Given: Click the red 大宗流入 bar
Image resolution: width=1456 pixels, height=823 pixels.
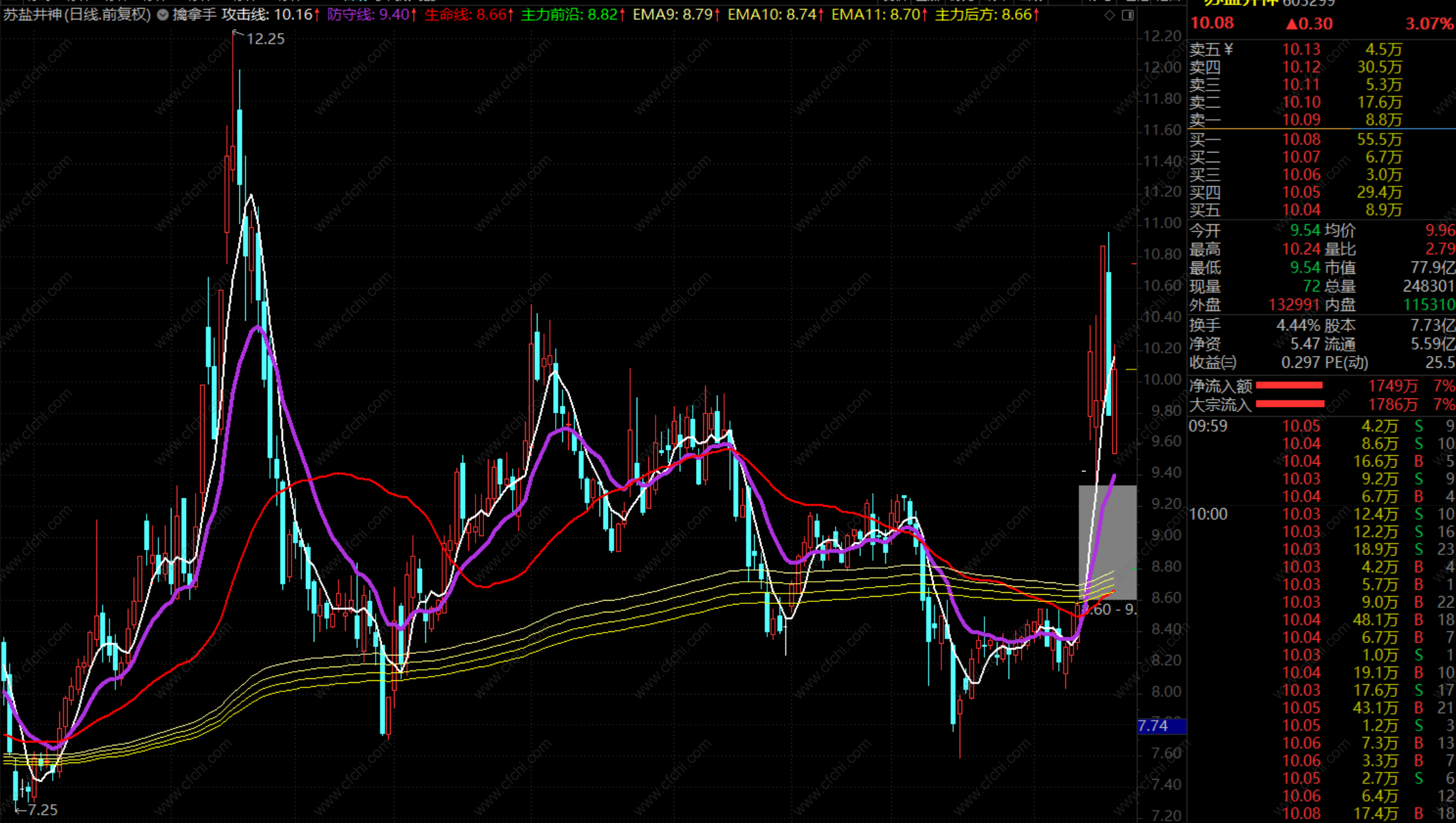Looking at the screenshot, I should point(1290,404).
